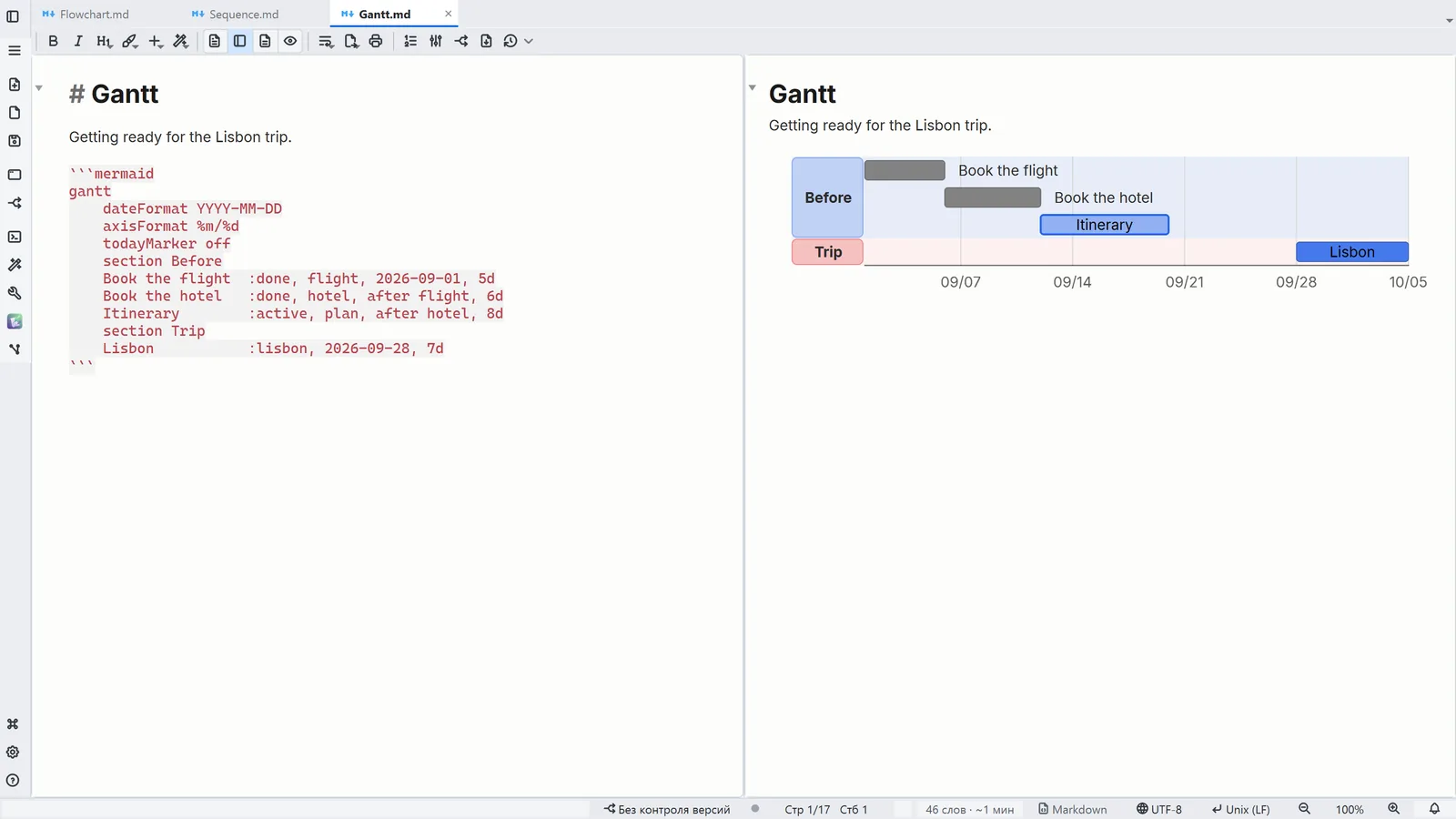Apply italic formatting
This screenshot has height=819, width=1456.
coord(78,41)
